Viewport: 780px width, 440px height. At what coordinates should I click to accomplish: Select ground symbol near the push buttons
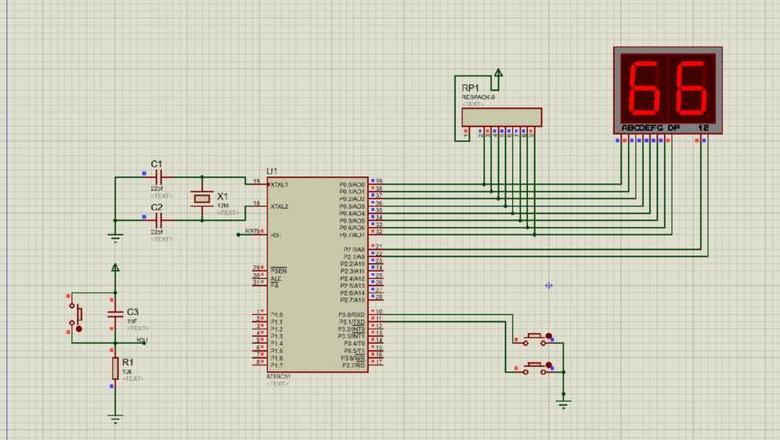point(564,405)
